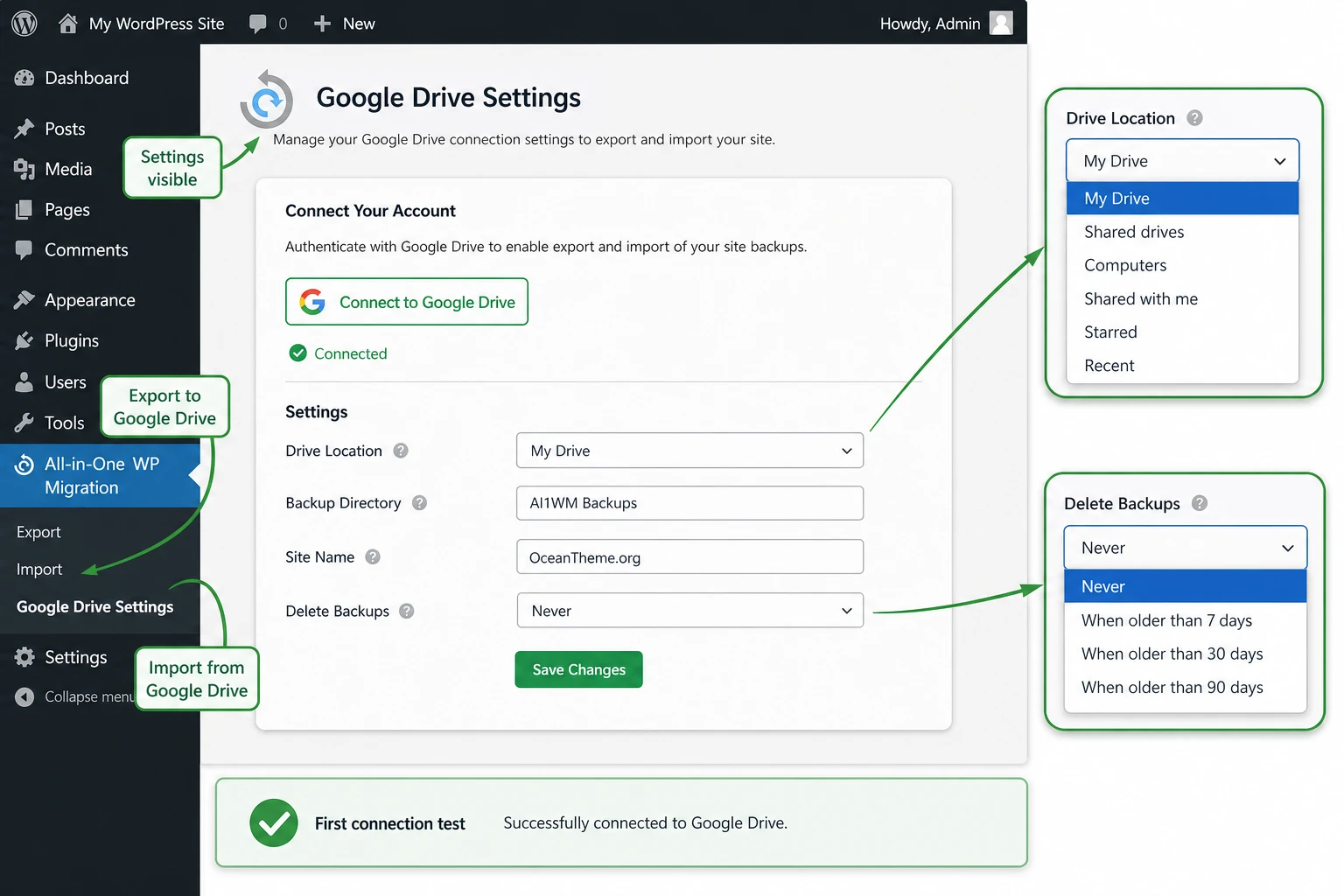1344x896 pixels.
Task: Click the Admin avatar icon
Action: pyautogui.click(x=1001, y=23)
